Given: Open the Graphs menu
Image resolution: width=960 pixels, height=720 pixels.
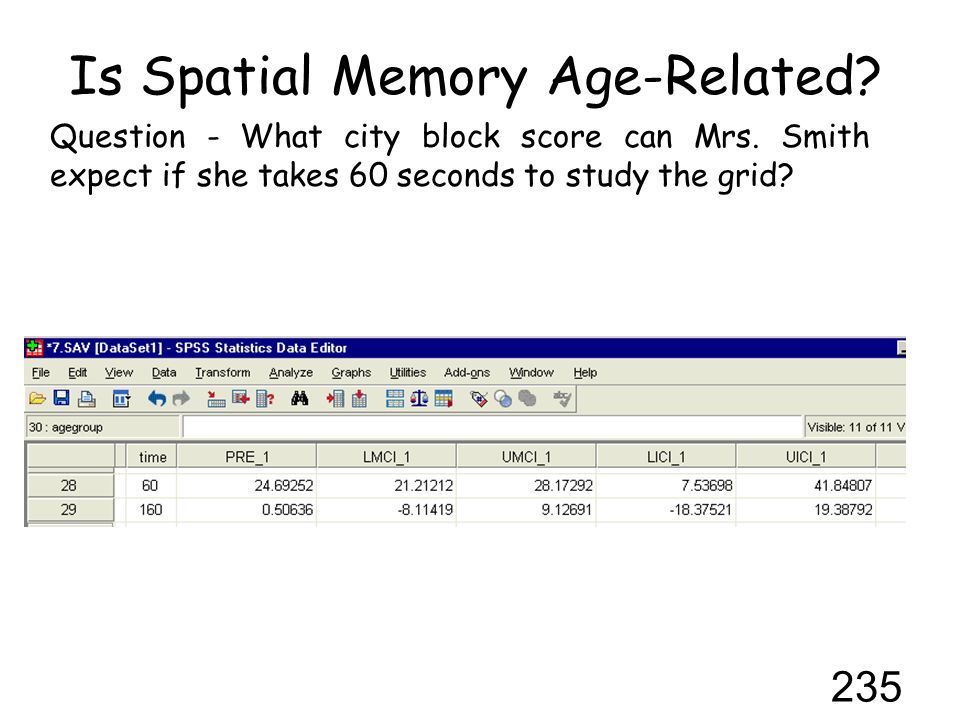Looking at the screenshot, I should (351, 372).
